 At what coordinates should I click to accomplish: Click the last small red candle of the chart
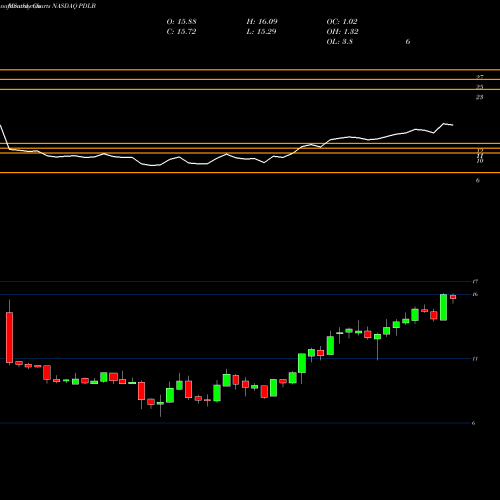pos(453,297)
